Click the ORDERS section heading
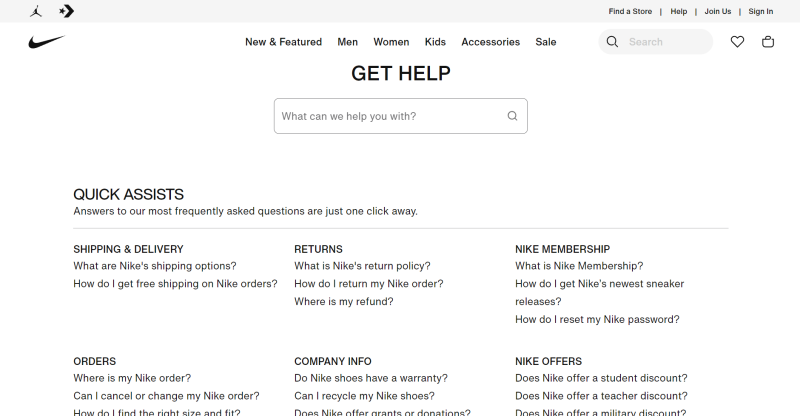The height and width of the screenshot is (416, 800). coord(94,361)
